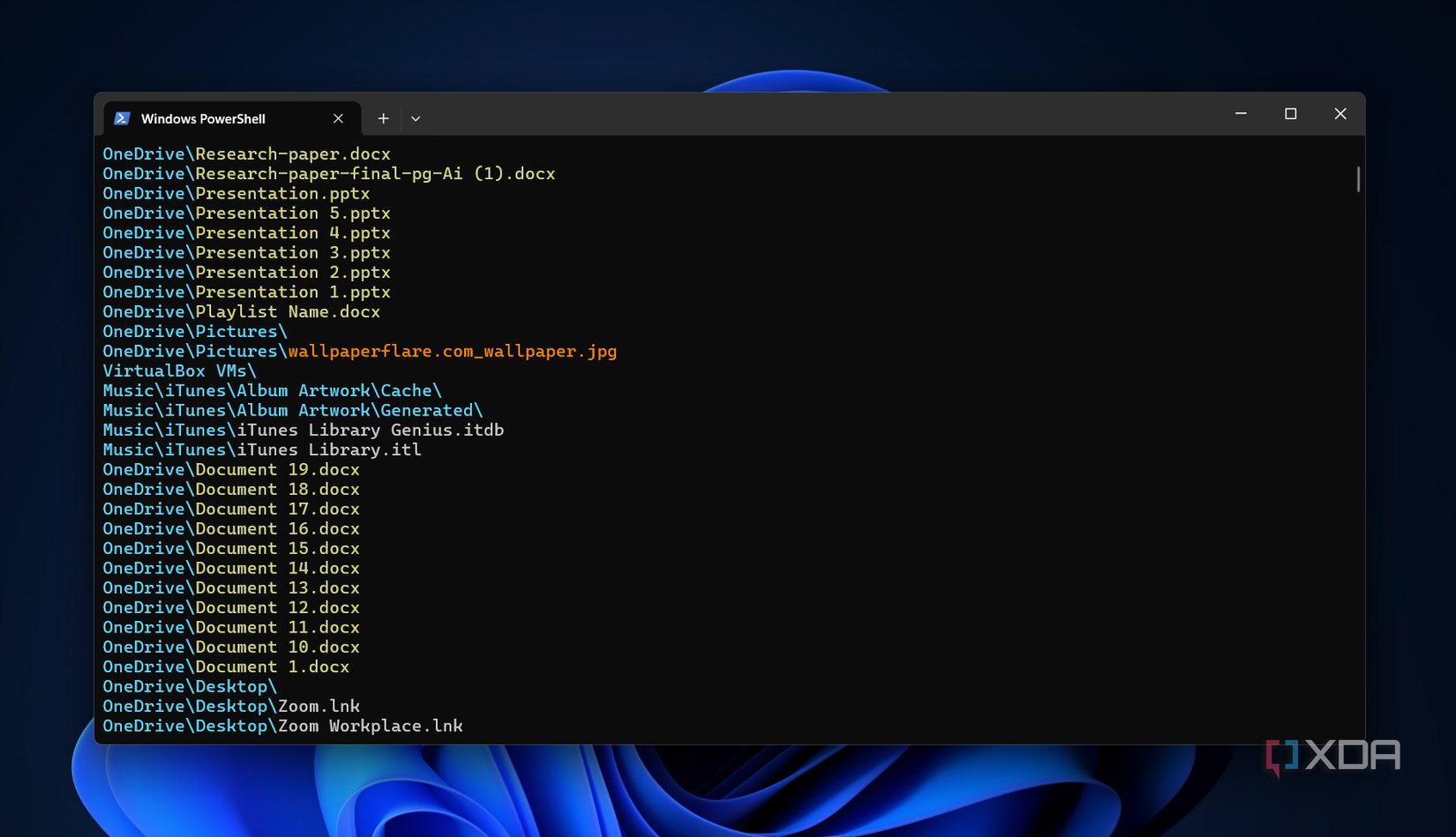Click the Document 19.docx entry

tap(231, 469)
